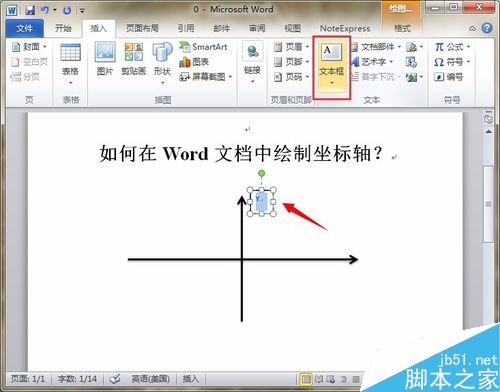The width and height of the screenshot is (500, 392).
Task: Click the 艺术字 WordArt button
Action: pyautogui.click(x=373, y=62)
